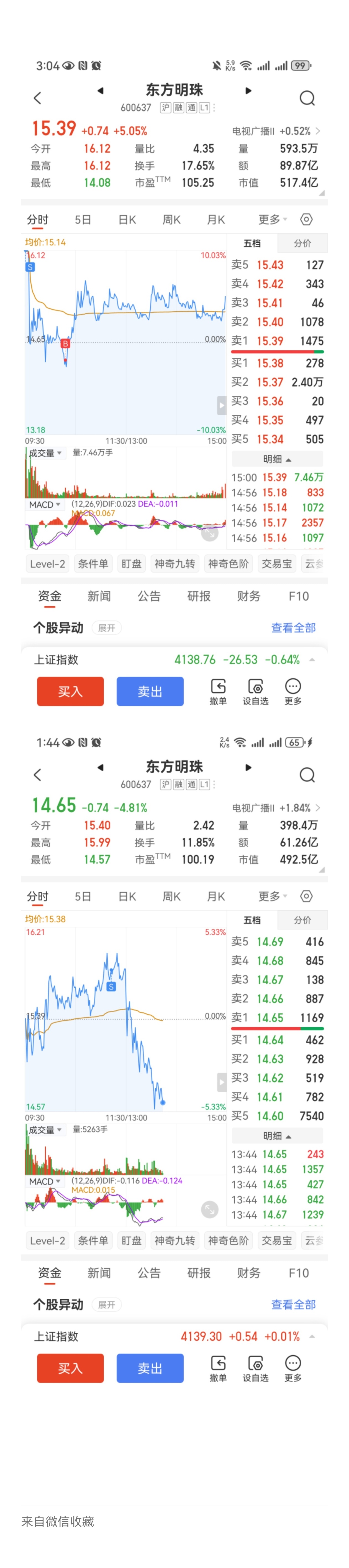
Task: Tap 闹钟 alarm icon in 3:04 status bar
Action: [x=96, y=66]
